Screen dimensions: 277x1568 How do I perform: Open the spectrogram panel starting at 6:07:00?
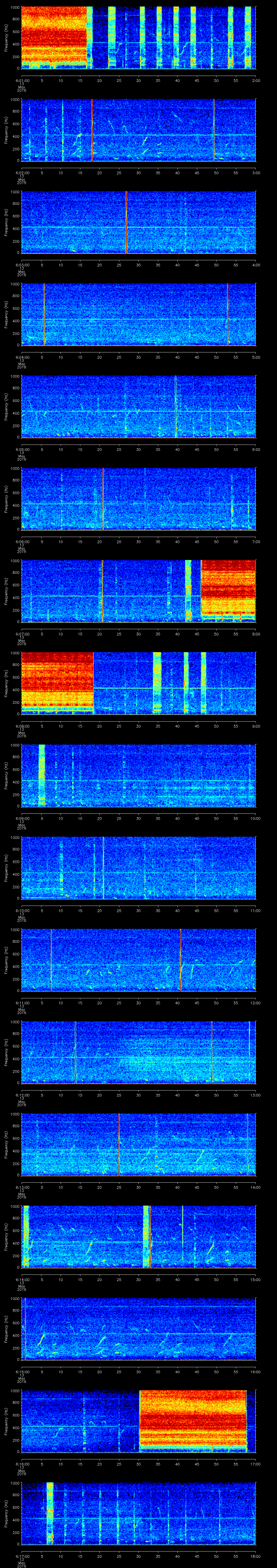point(139,591)
